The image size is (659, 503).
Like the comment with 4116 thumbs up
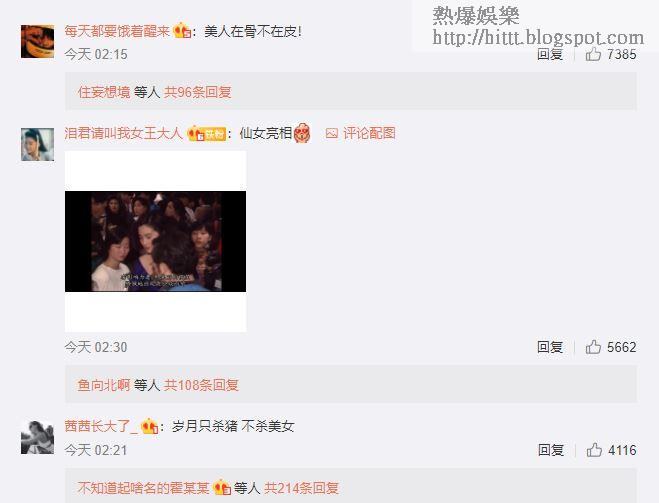point(594,450)
